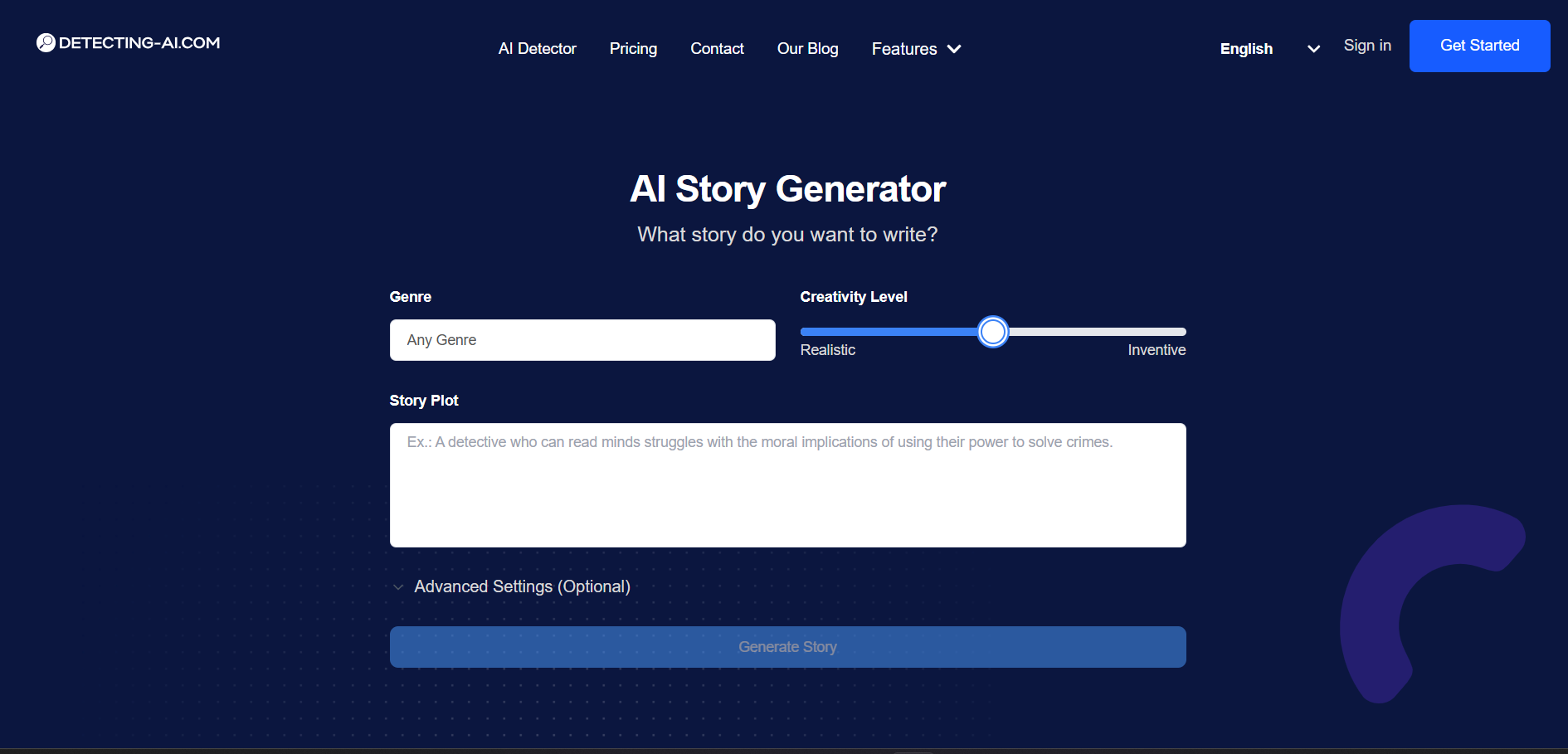Click the Creativity Level label

(x=853, y=297)
